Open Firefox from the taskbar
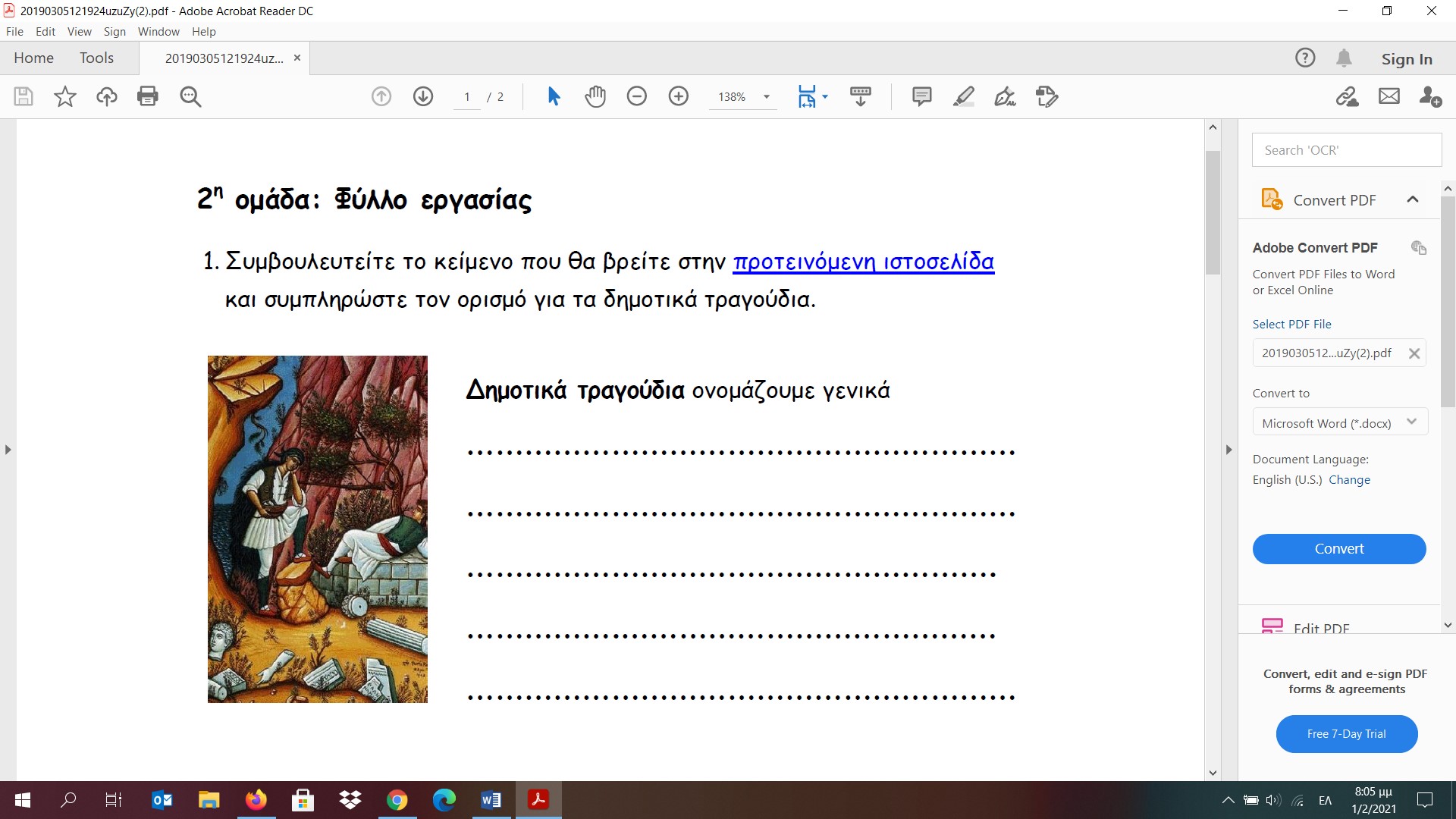 coord(256,800)
